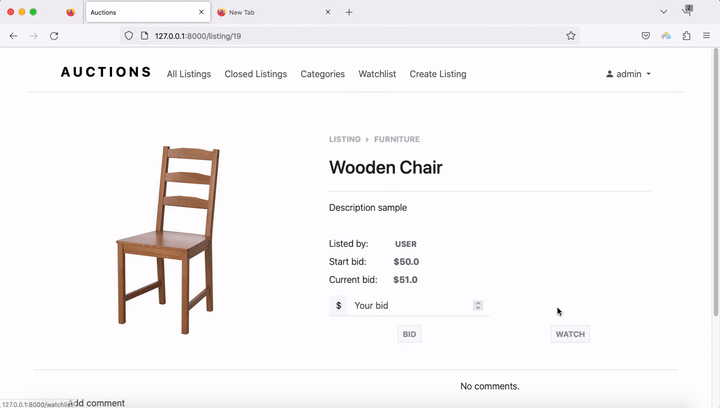Click the address bar URL

point(198,36)
